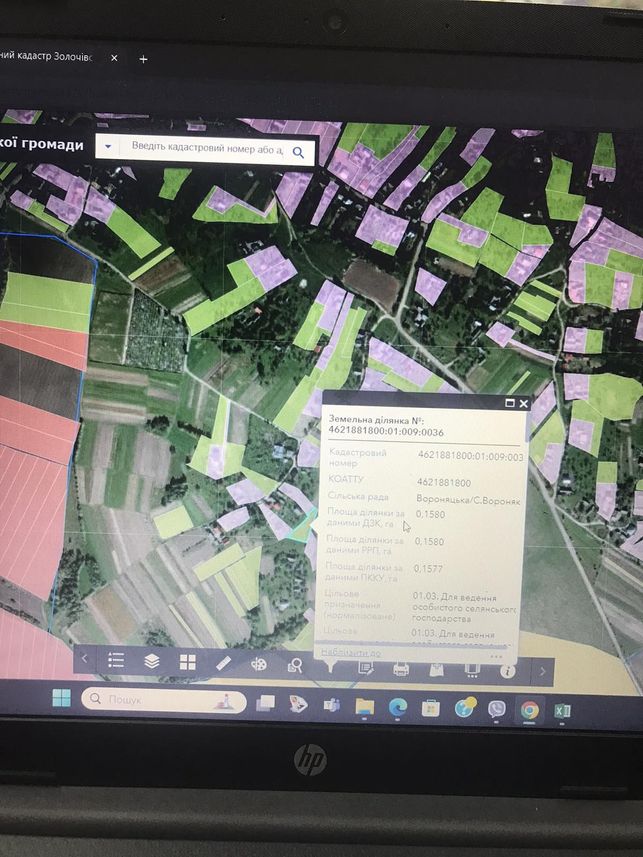Open Excel from the taskbar
This screenshot has width=643, height=857.
click(x=563, y=711)
